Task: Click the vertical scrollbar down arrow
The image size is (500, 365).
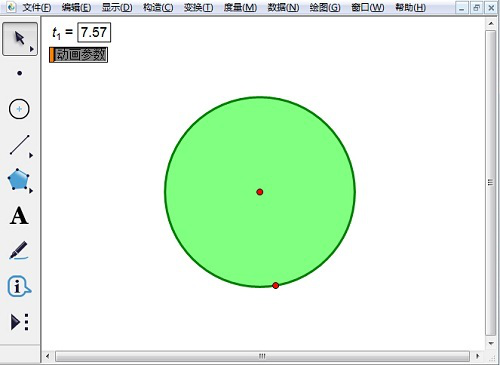Action: [491, 343]
